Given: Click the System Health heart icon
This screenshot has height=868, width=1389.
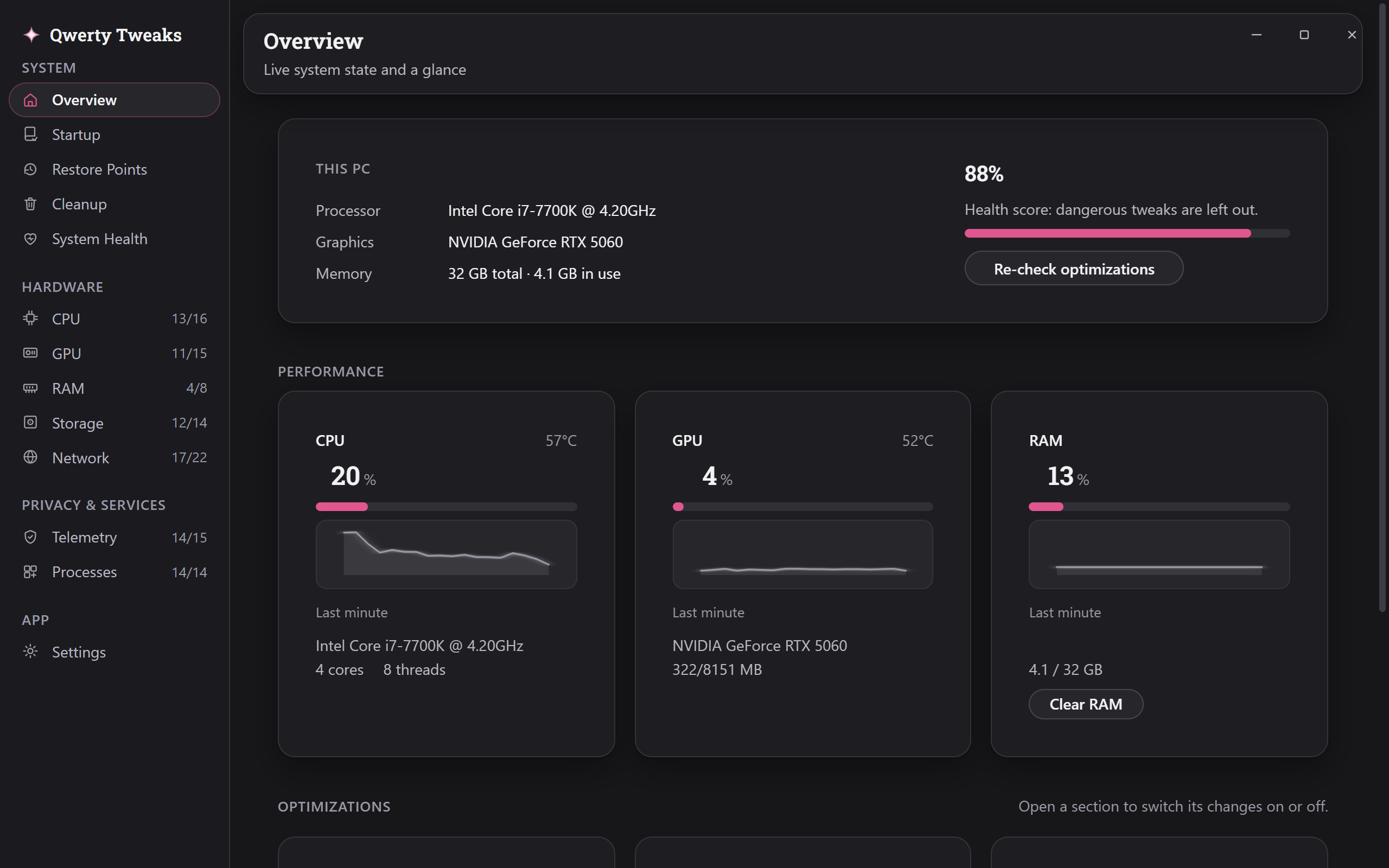Looking at the screenshot, I should click(30, 239).
